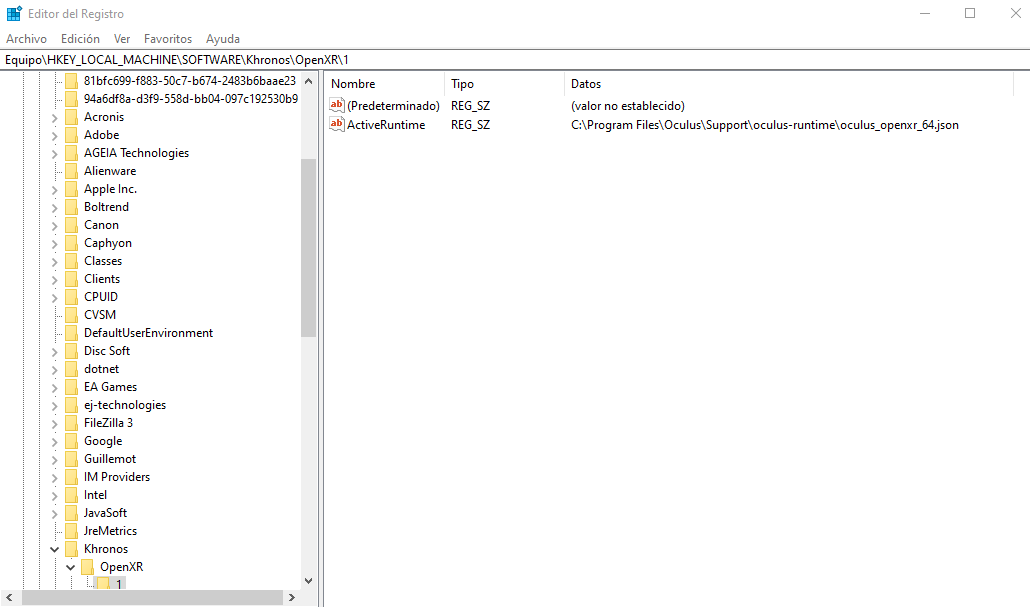This screenshot has height=607, width=1030.
Task: Click the registry path address bar
Action: click(515, 60)
